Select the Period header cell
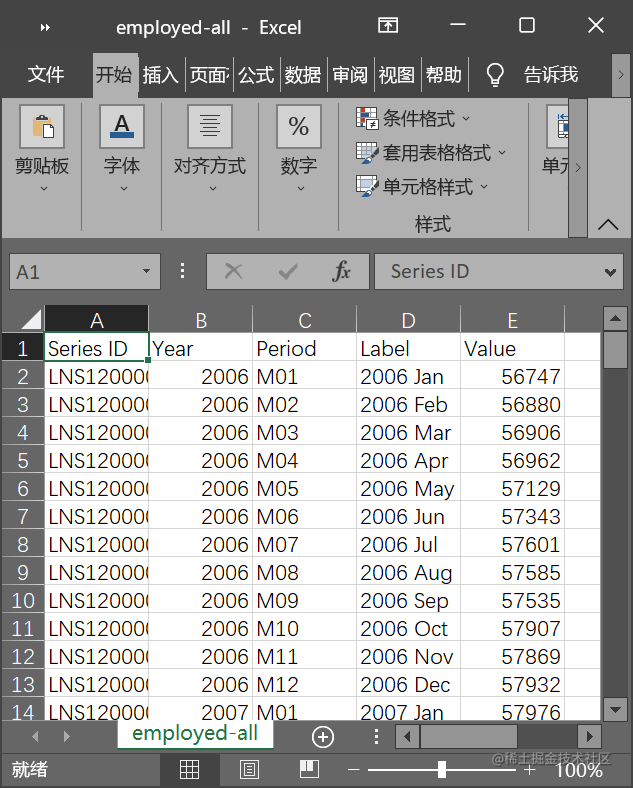This screenshot has width=633, height=788. pyautogui.click(x=304, y=348)
